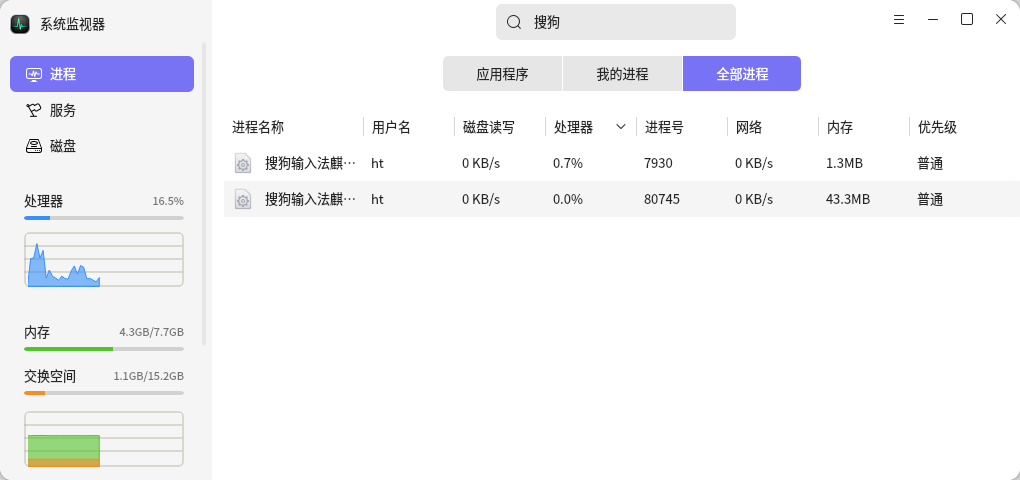Click the 1.3MB memory cell

(x=844, y=163)
